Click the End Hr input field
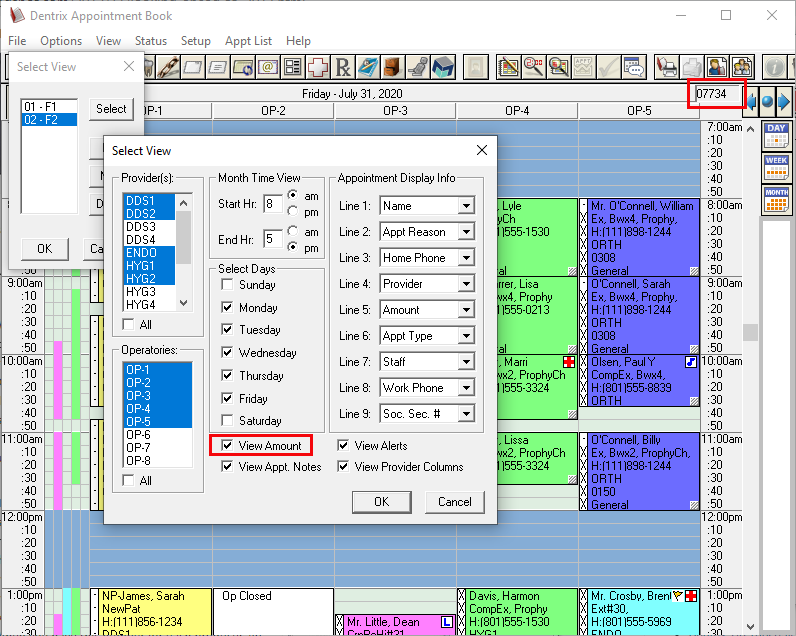 point(273,239)
